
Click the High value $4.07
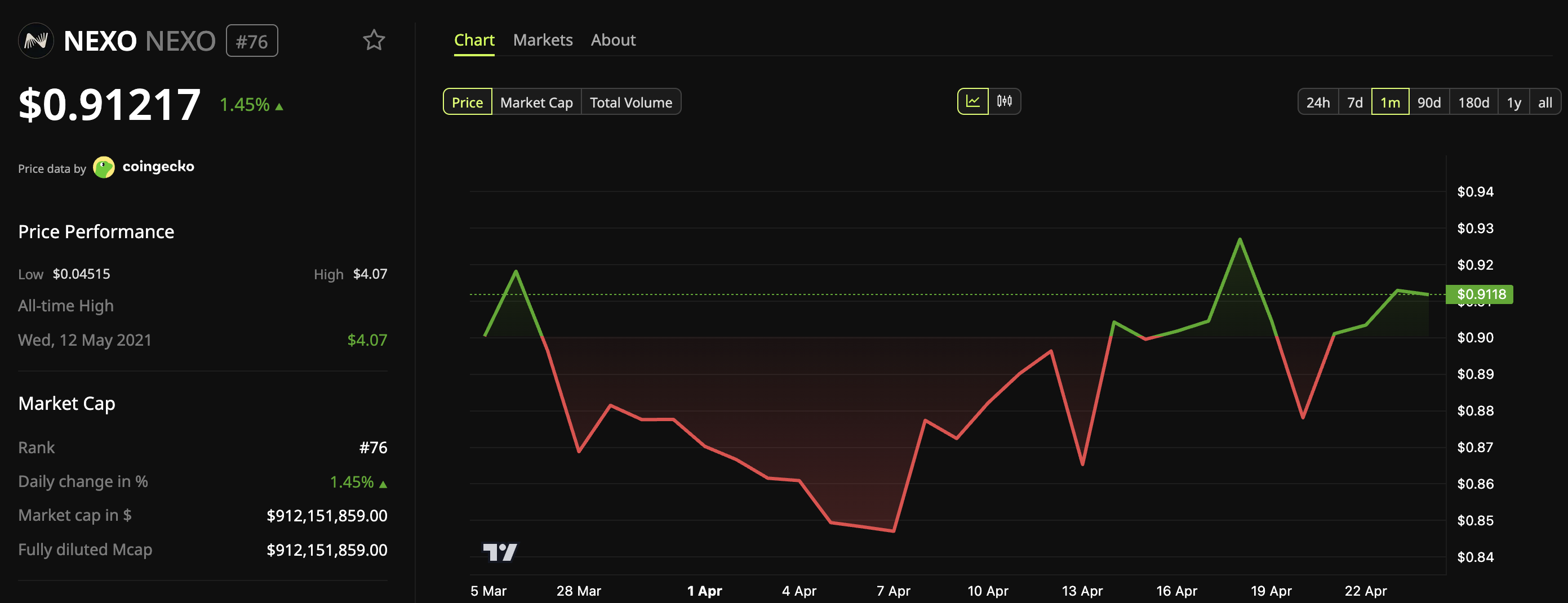(370, 274)
